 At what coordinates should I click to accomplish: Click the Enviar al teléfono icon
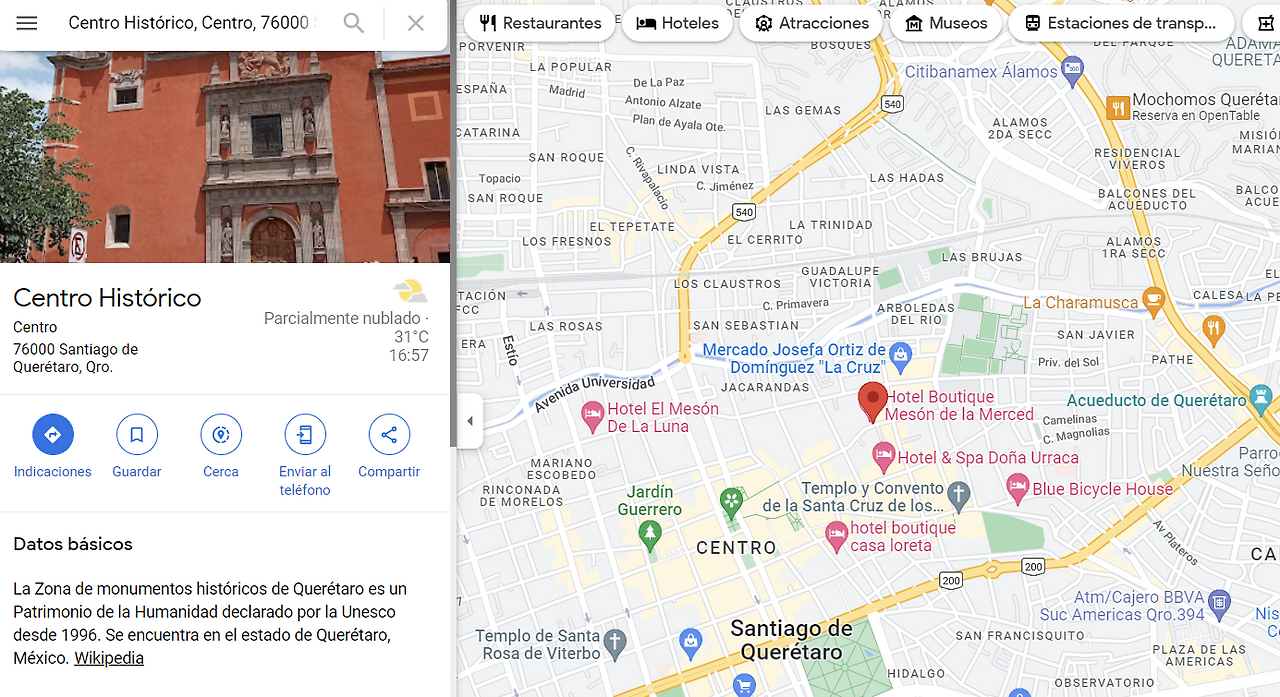[305, 435]
